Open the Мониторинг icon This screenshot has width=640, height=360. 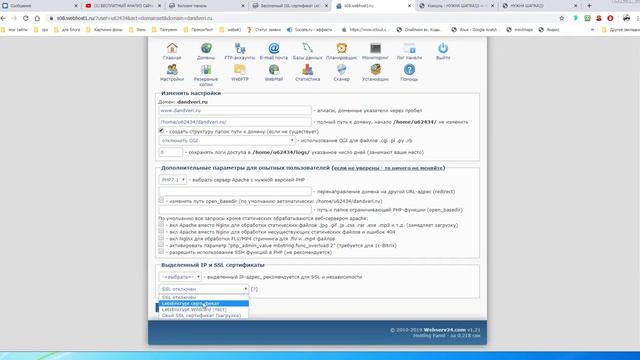pyautogui.click(x=376, y=48)
